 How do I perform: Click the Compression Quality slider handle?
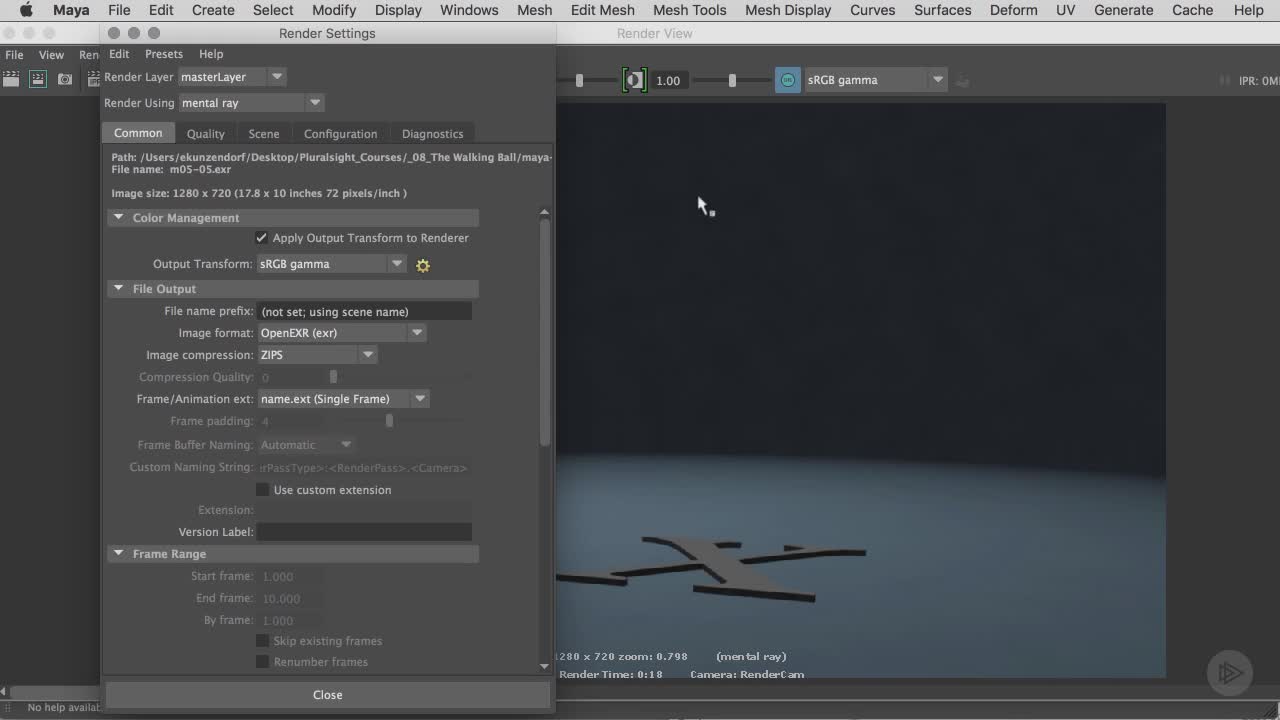[x=333, y=377]
